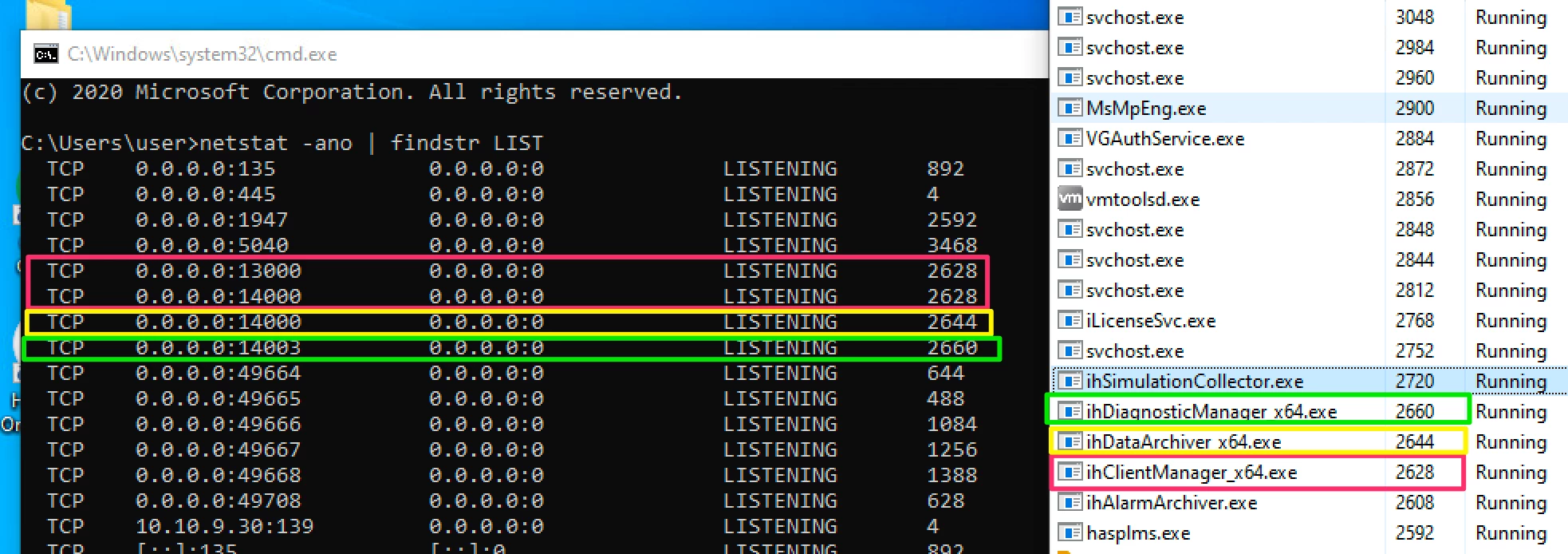Click the ihAlarmArchiver.exe process icon
Viewport: 1568px width, 554px height.
[1070, 502]
